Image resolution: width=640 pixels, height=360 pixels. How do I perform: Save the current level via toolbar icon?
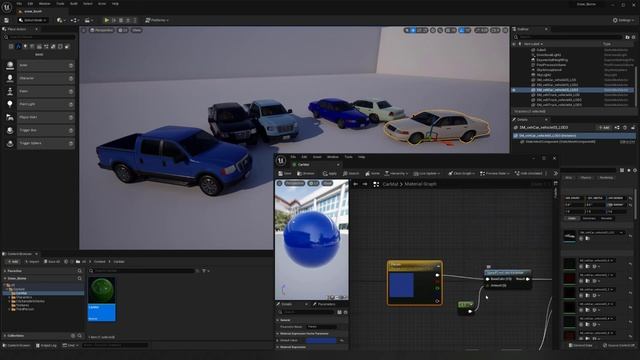pyautogui.click(x=6, y=20)
